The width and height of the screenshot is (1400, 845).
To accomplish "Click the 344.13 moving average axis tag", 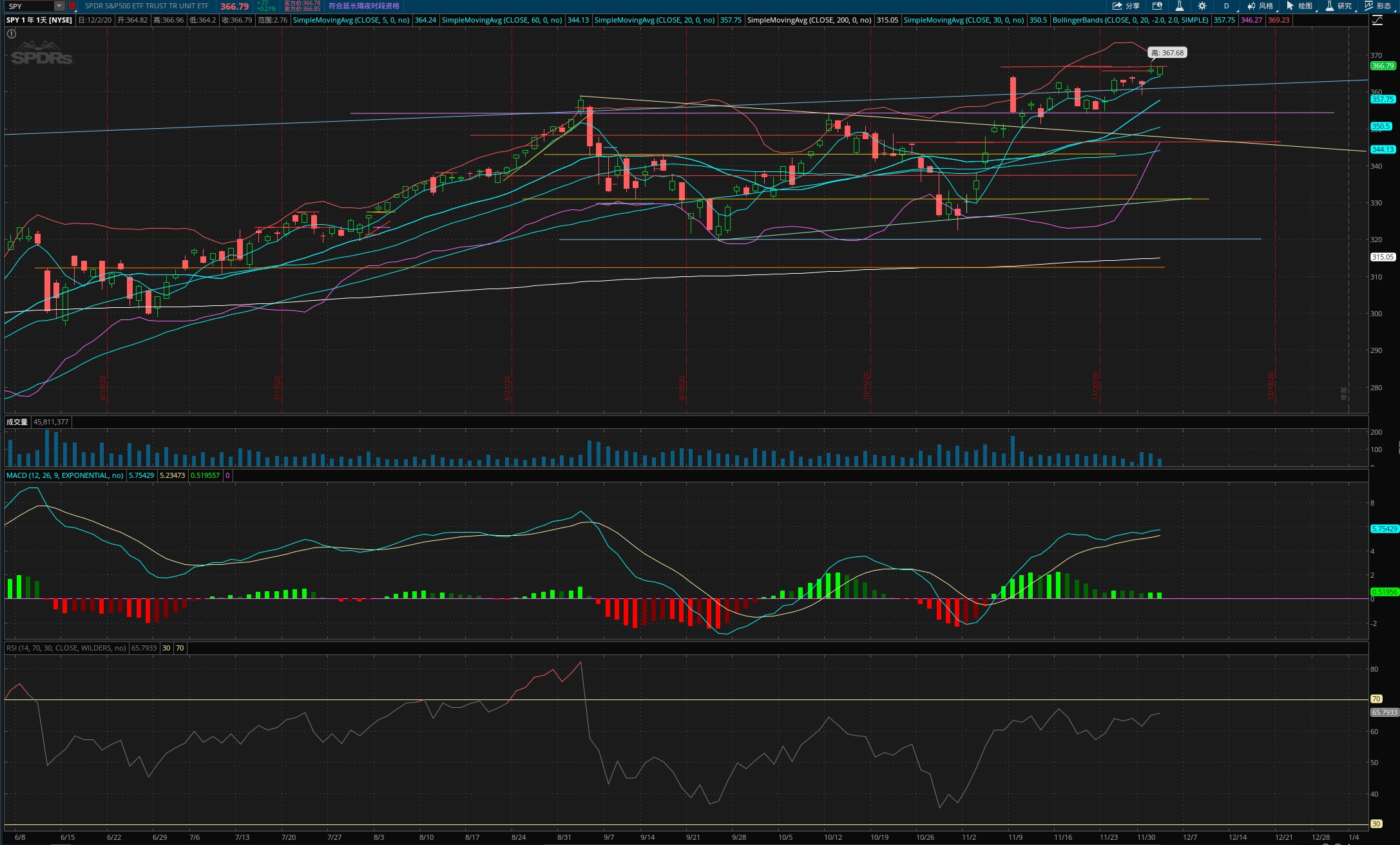I will click(x=1383, y=149).
